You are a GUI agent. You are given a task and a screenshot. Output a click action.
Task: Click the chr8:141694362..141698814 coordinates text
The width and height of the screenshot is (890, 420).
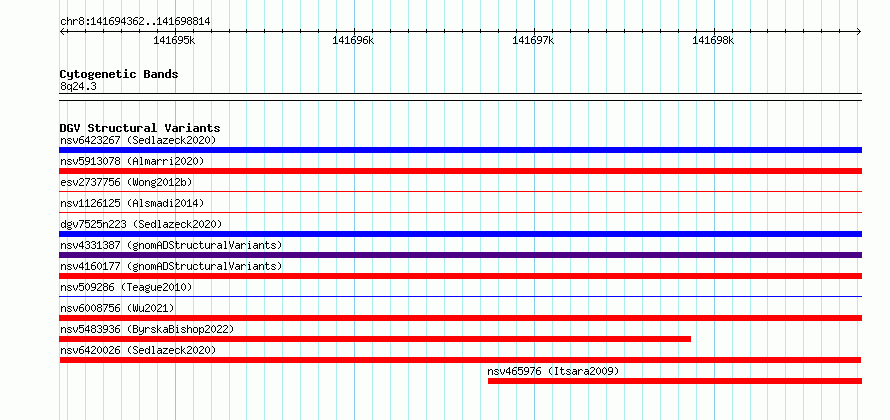click(x=135, y=22)
